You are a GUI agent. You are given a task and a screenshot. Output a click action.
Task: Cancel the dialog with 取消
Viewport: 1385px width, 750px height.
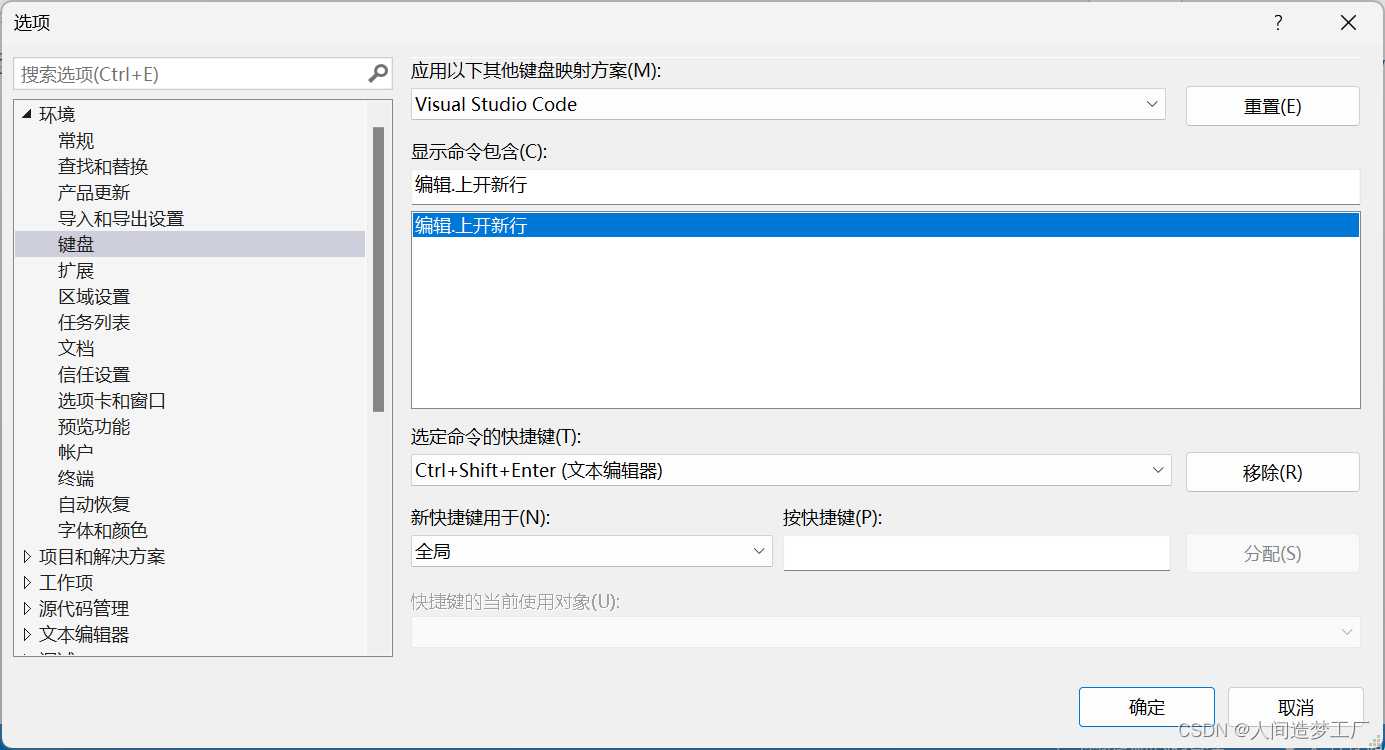pyautogui.click(x=1295, y=707)
